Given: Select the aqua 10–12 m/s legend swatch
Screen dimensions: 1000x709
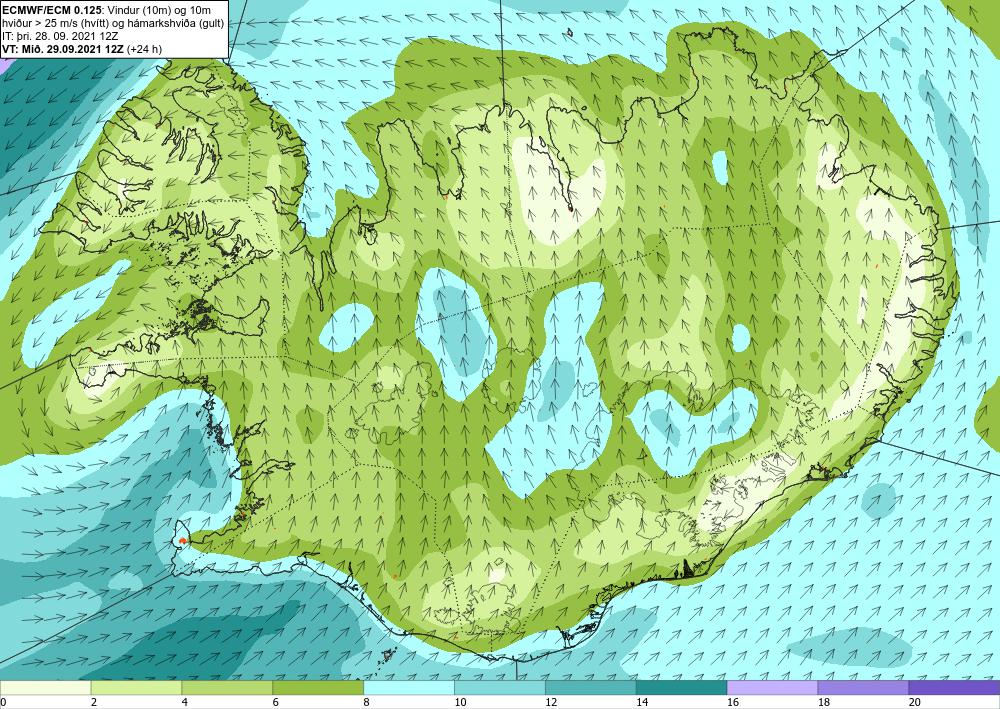Looking at the screenshot, I should 499,687.
